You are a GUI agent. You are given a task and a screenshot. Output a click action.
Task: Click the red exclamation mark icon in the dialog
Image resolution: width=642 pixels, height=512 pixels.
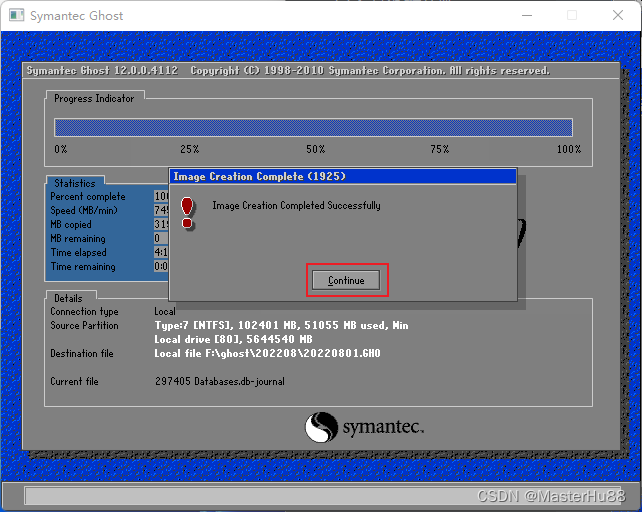coord(187,213)
